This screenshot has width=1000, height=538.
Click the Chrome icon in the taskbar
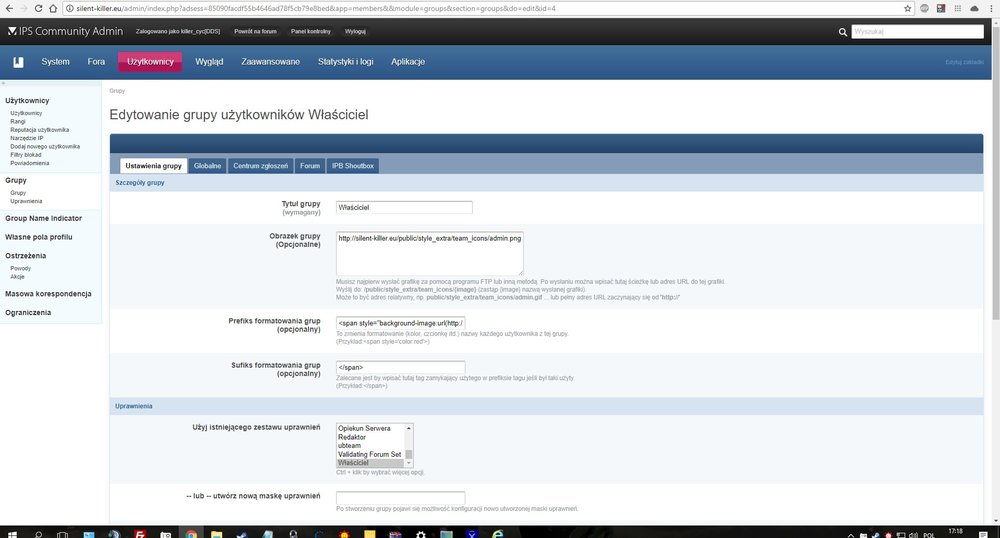tap(191, 534)
